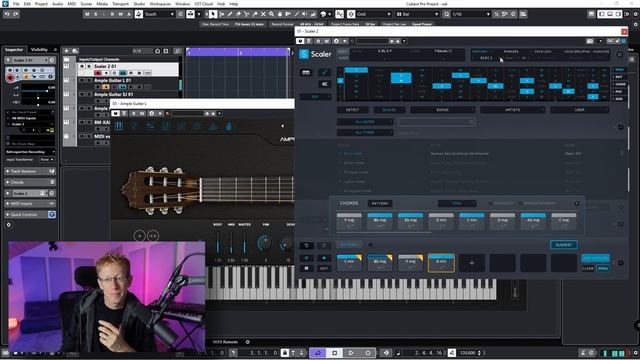
Task: Open the SONGS dropdown in Scaler
Action: tap(443, 110)
